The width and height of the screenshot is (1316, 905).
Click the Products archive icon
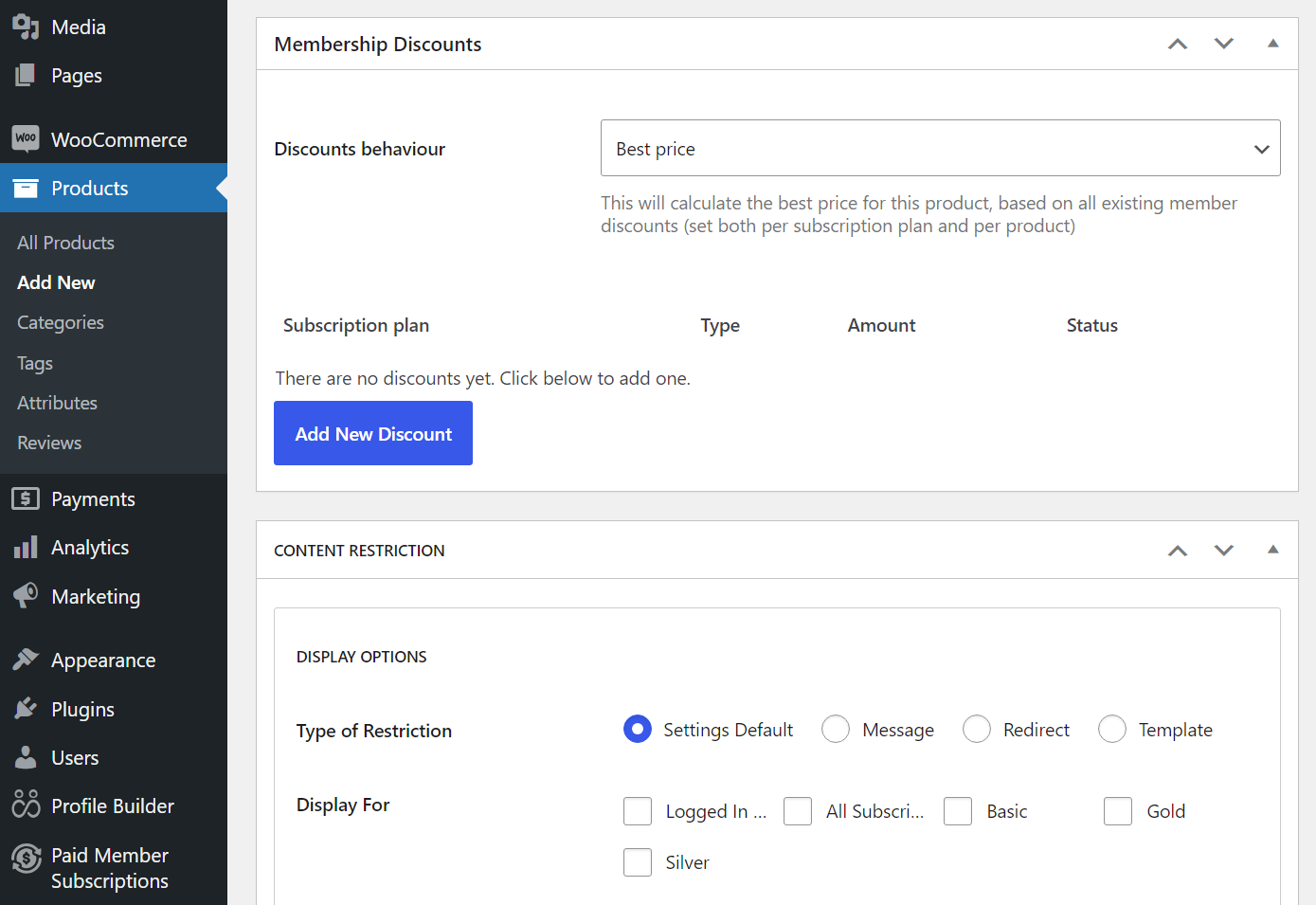26,188
